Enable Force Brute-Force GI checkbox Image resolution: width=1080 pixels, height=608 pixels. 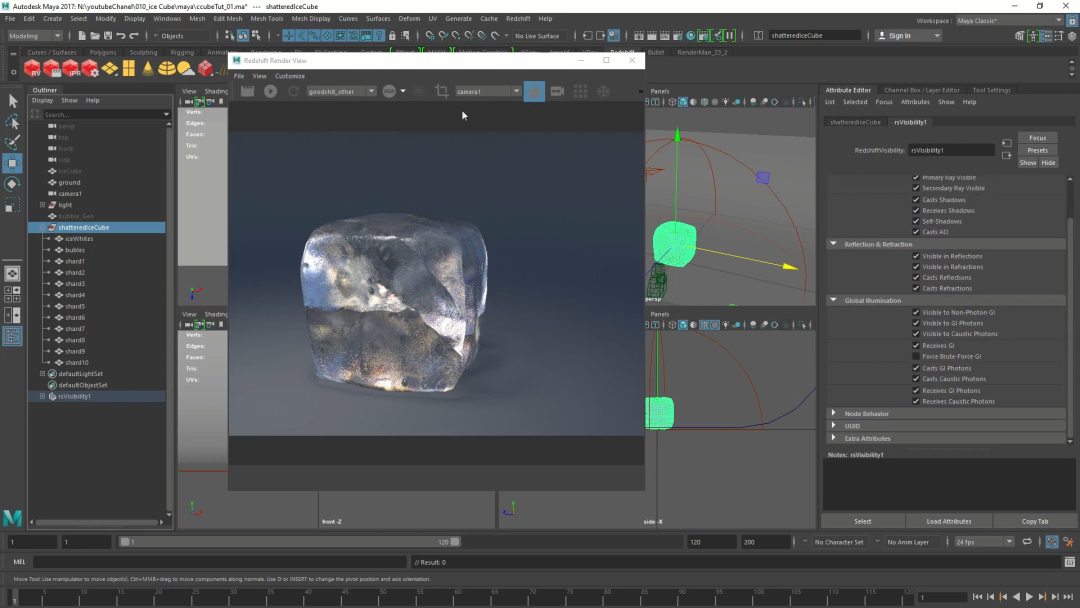point(916,356)
